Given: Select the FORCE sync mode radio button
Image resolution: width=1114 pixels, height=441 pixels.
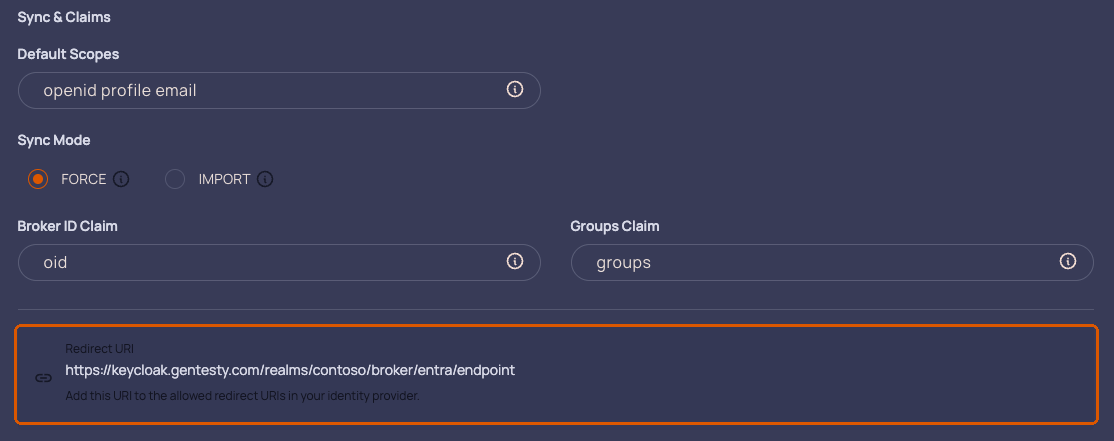Looking at the screenshot, I should [x=38, y=179].
